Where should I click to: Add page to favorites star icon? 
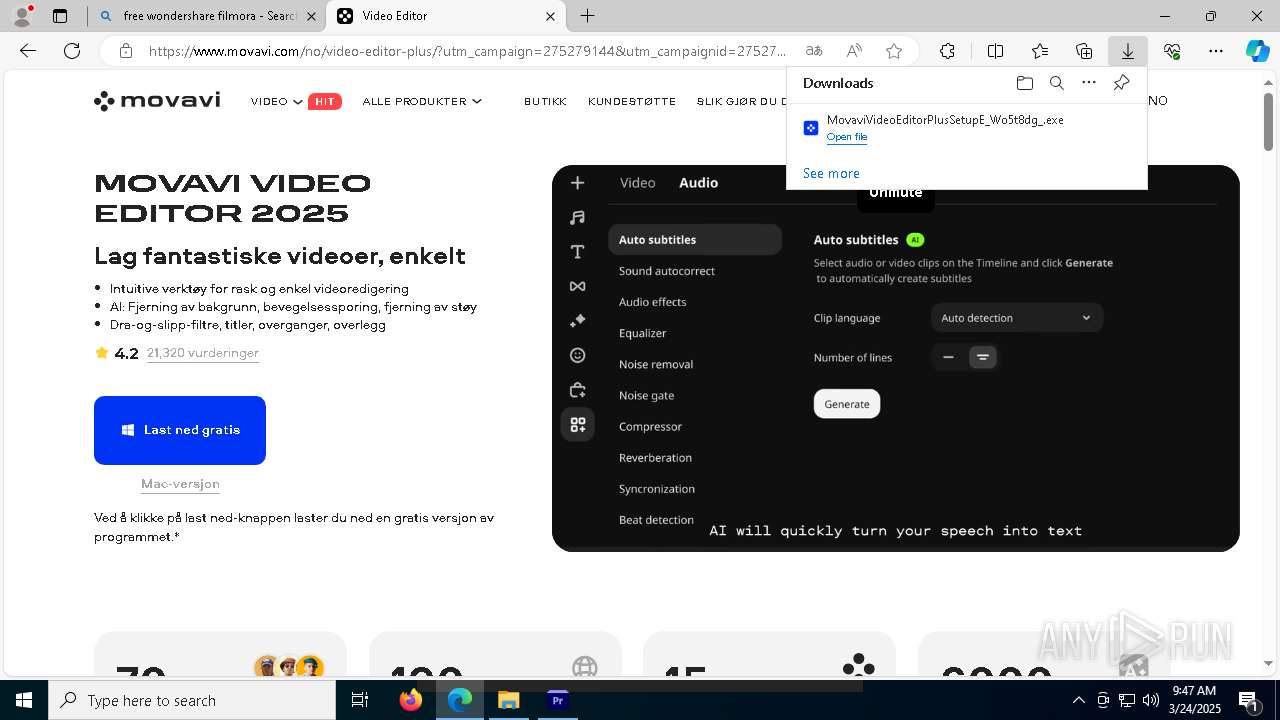pos(894,51)
